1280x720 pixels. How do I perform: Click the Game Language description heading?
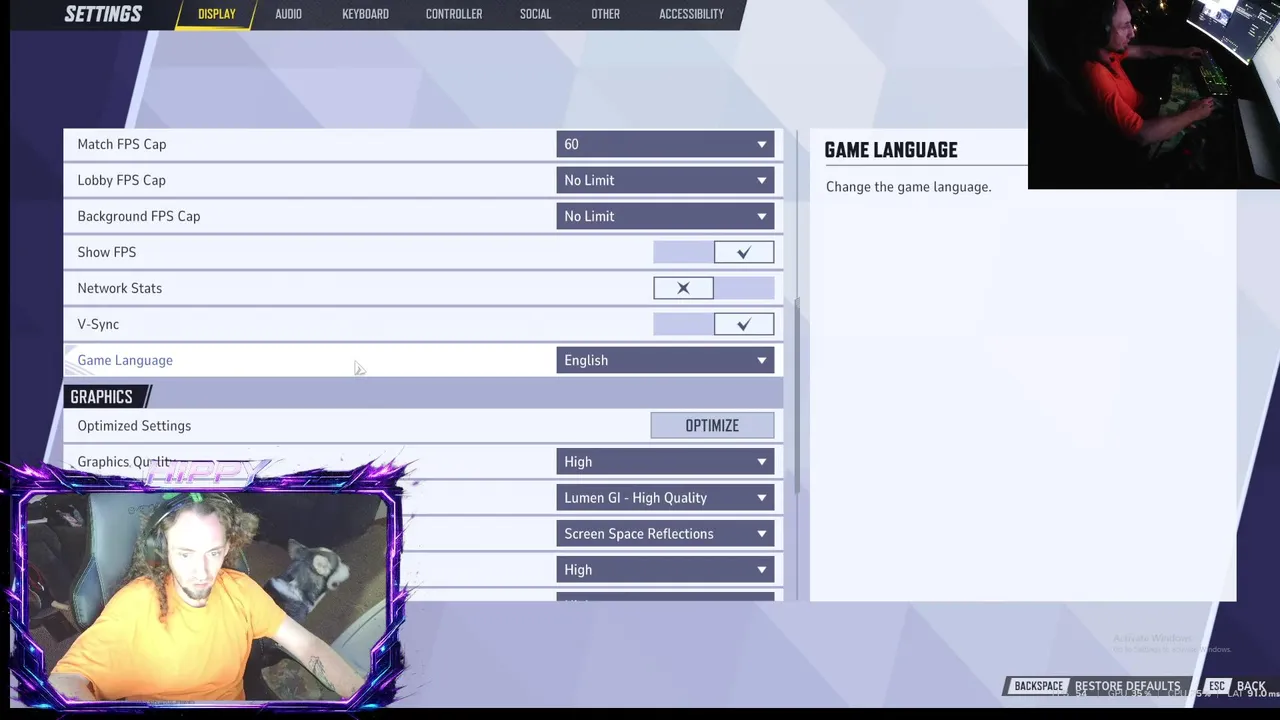point(891,150)
